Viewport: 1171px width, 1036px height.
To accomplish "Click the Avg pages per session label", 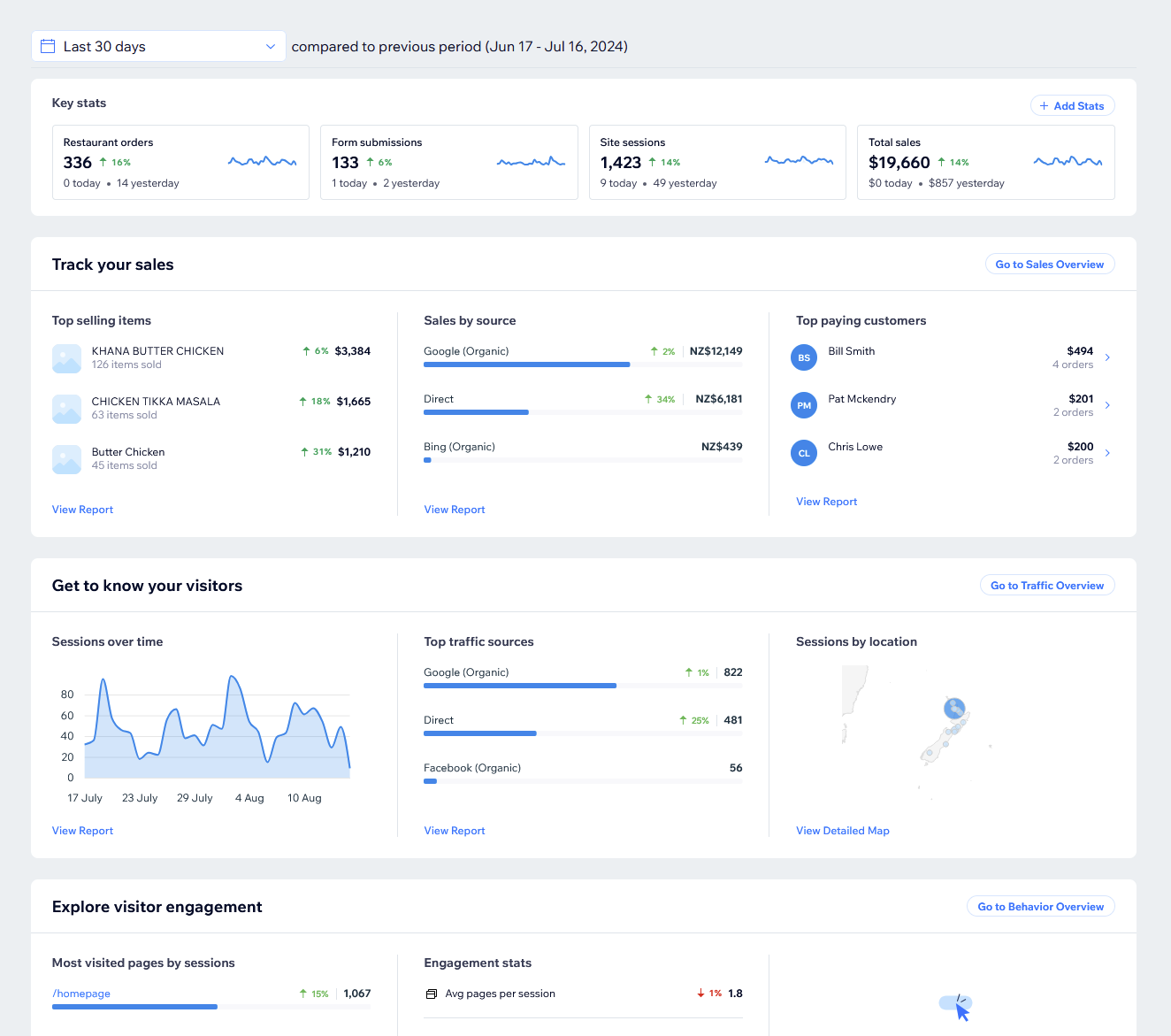I will 500,994.
